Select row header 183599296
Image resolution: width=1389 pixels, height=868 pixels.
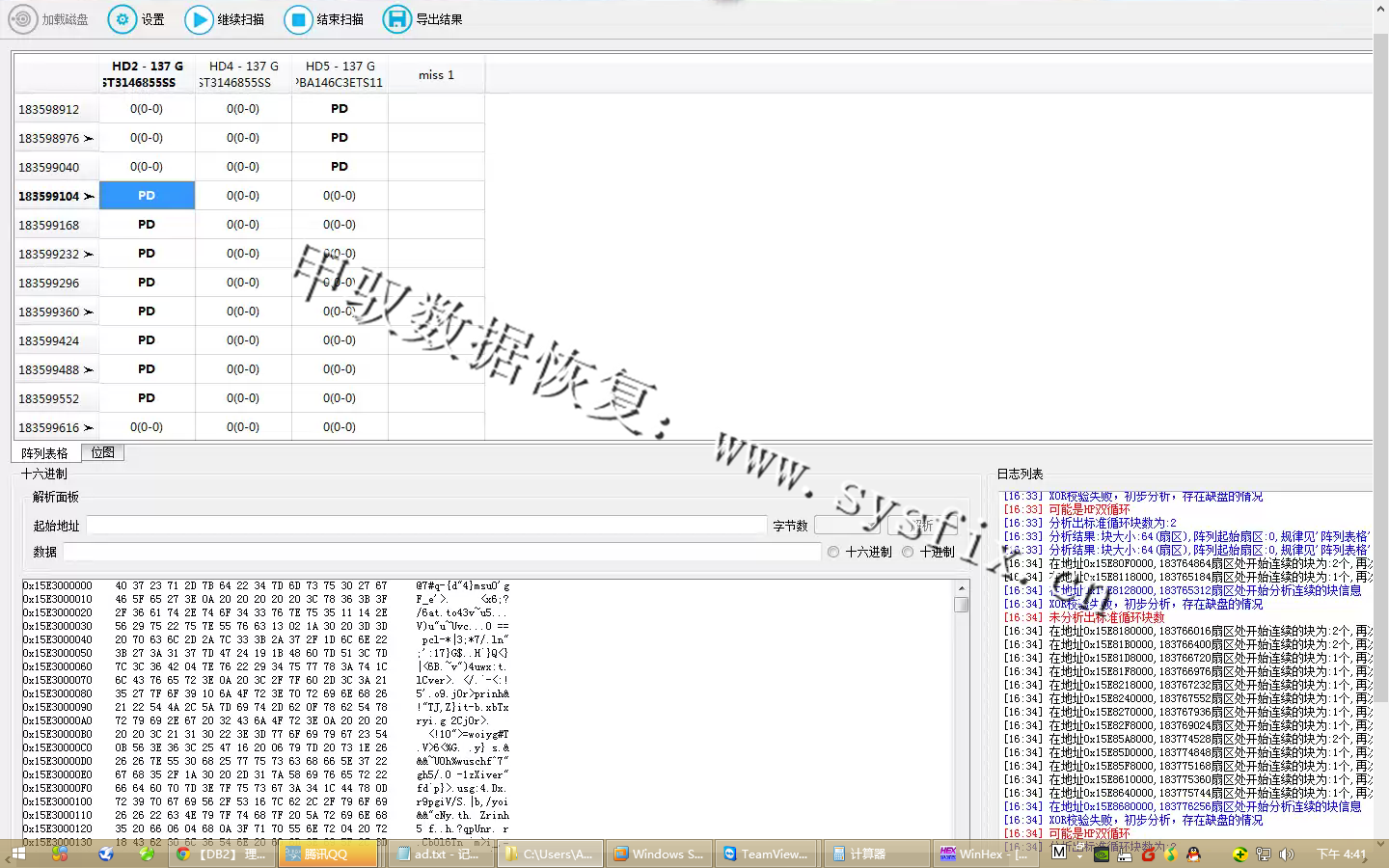click(x=56, y=283)
